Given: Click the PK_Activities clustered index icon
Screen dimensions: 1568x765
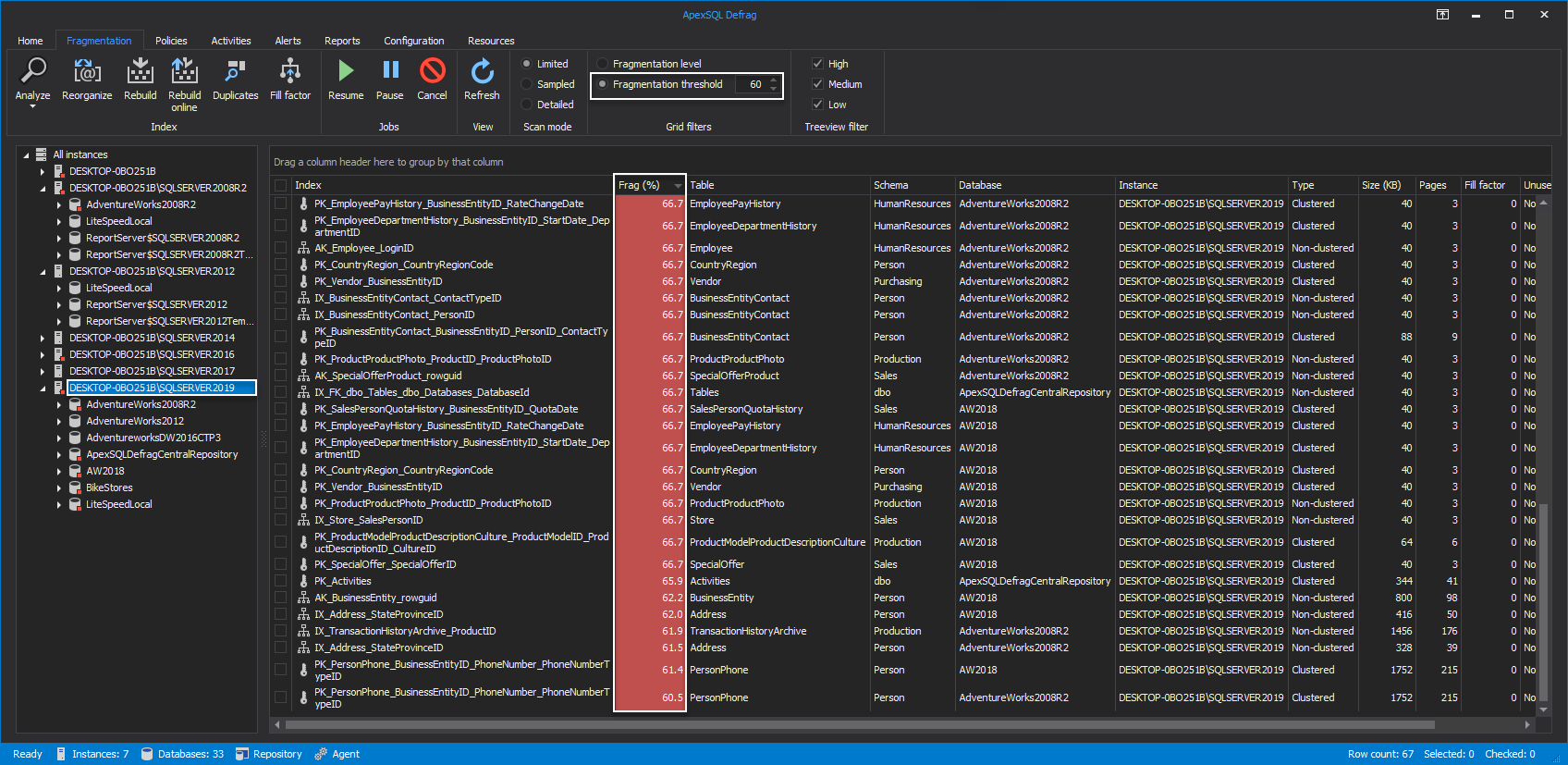Looking at the screenshot, I should (x=303, y=581).
